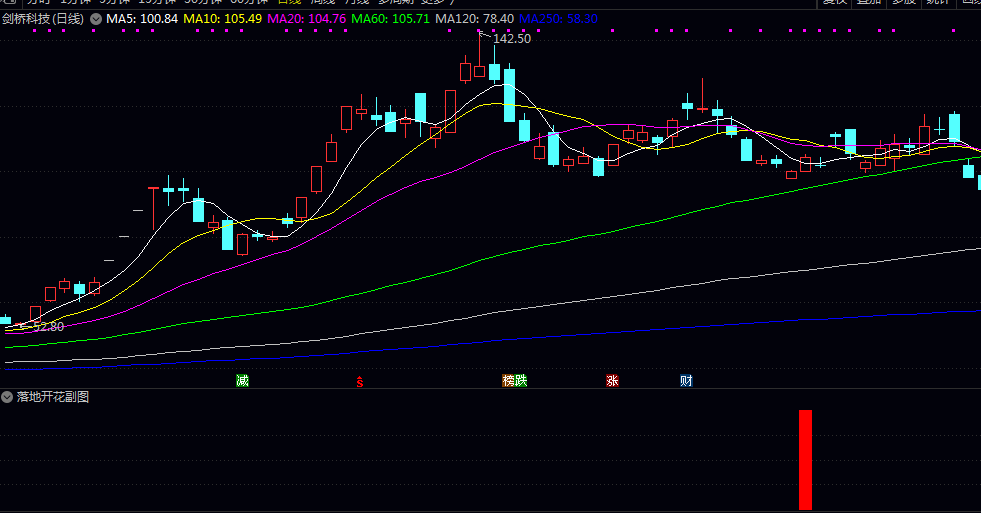Open the green 减 event marker
This screenshot has height=513, width=981.
tap(242, 380)
